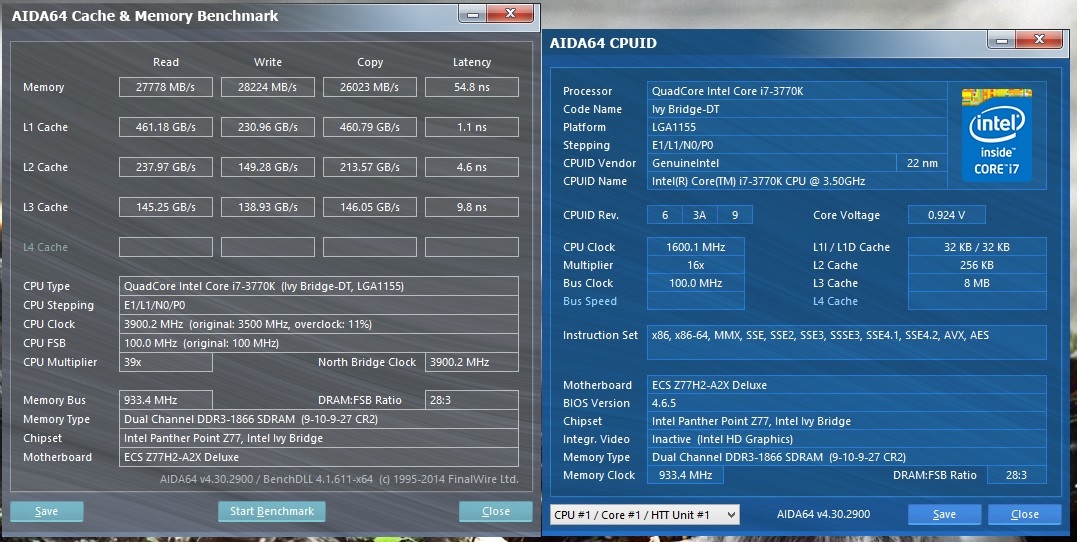Screen dimensions: 1077x542
Task: Click Platform LGA1155 field
Action: click(797, 127)
